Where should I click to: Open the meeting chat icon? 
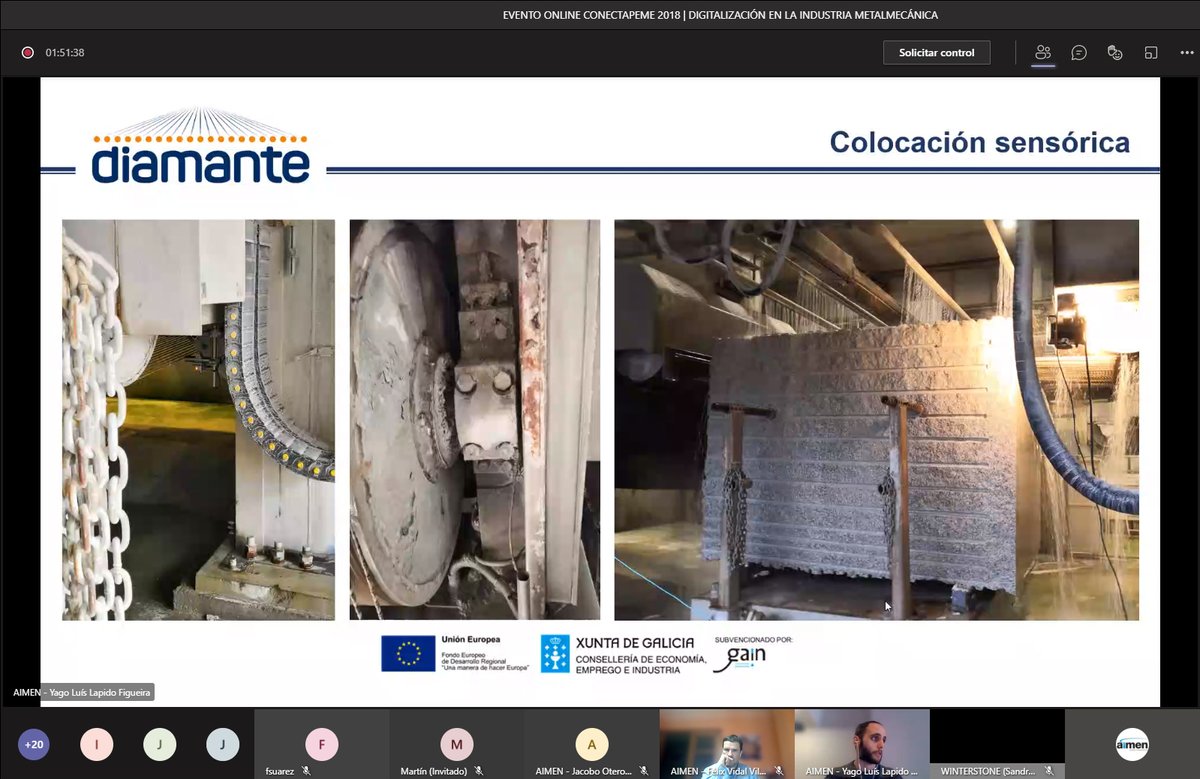tap(1079, 52)
